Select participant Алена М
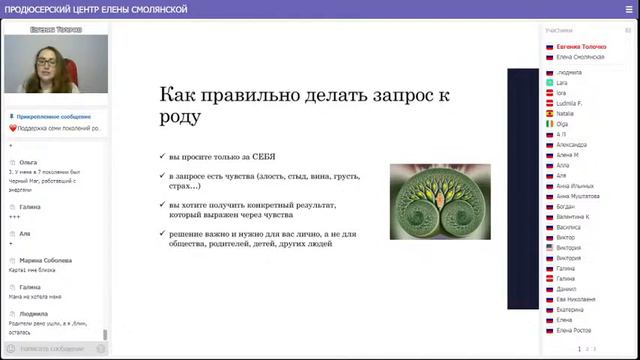640x360 pixels. [x=567, y=155]
